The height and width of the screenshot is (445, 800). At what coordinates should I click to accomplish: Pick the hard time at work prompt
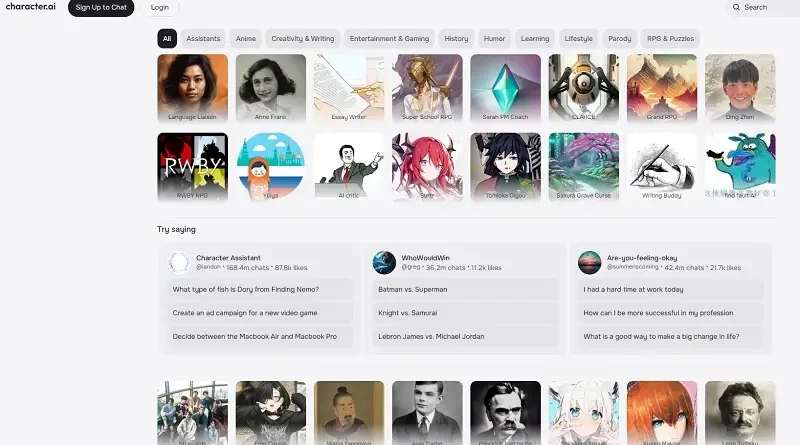670,289
